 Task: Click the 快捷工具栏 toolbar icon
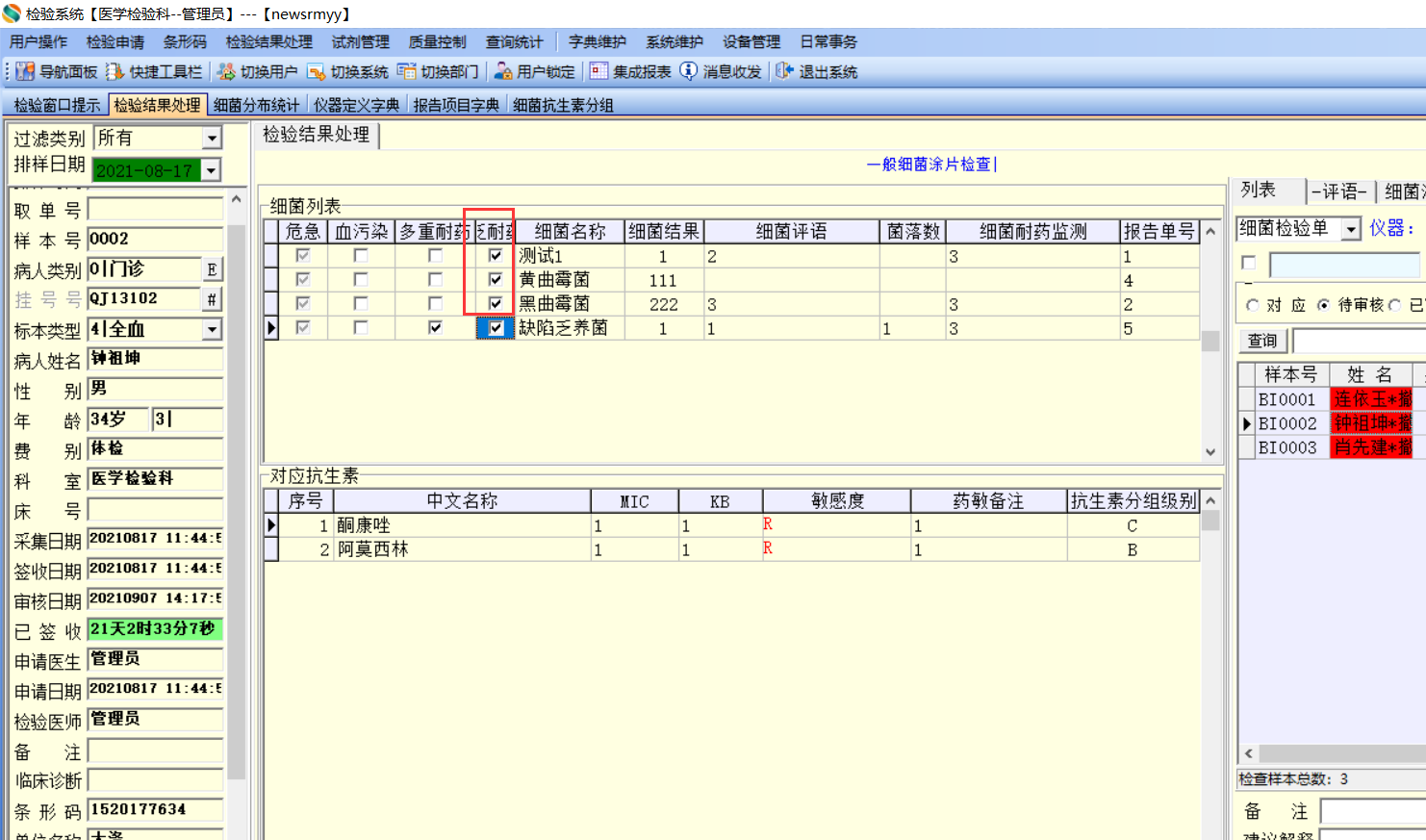pos(115,71)
